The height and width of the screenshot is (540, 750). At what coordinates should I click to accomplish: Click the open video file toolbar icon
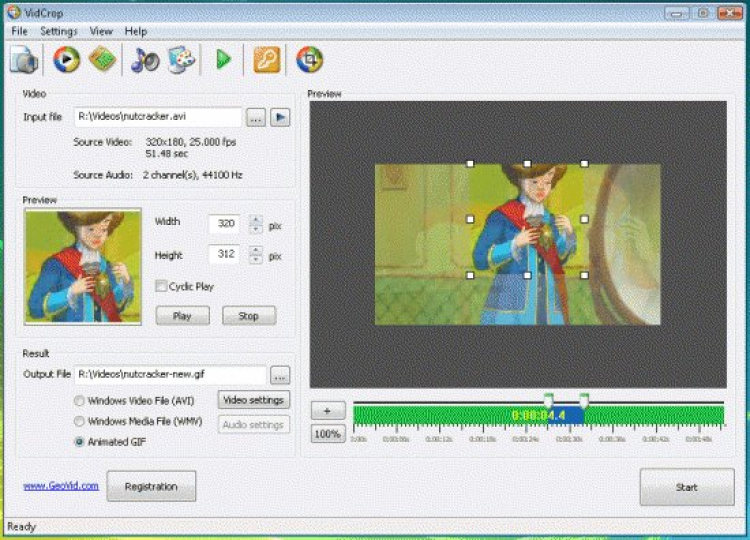(x=24, y=59)
